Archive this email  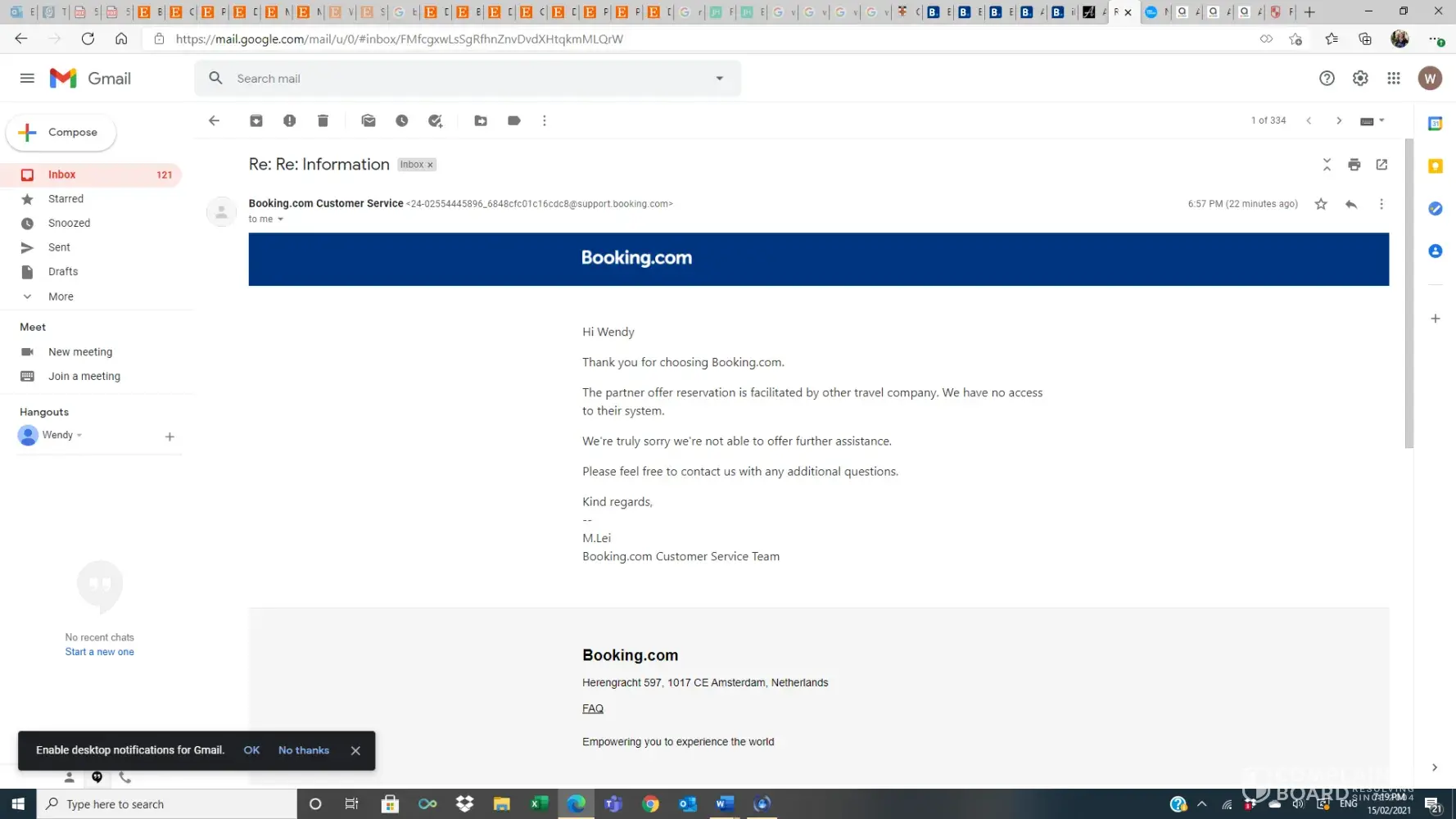click(x=256, y=120)
